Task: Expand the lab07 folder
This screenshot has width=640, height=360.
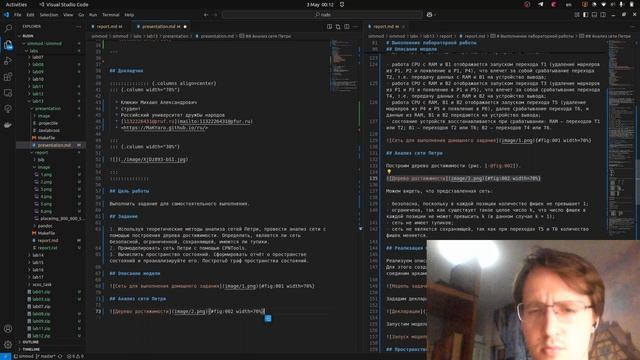Action: pyautogui.click(x=38, y=57)
